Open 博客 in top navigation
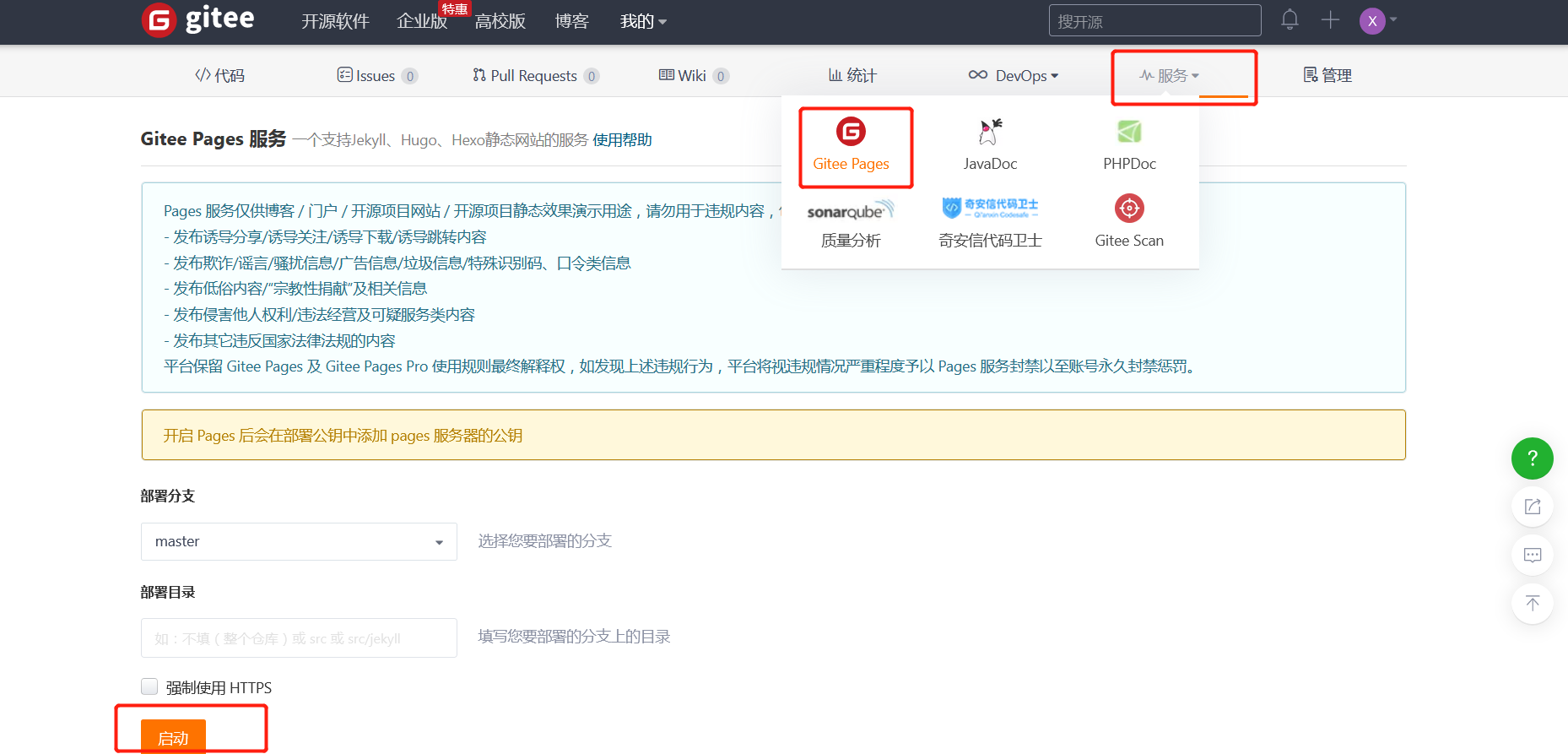Image resolution: width=1568 pixels, height=754 pixels. [x=571, y=21]
